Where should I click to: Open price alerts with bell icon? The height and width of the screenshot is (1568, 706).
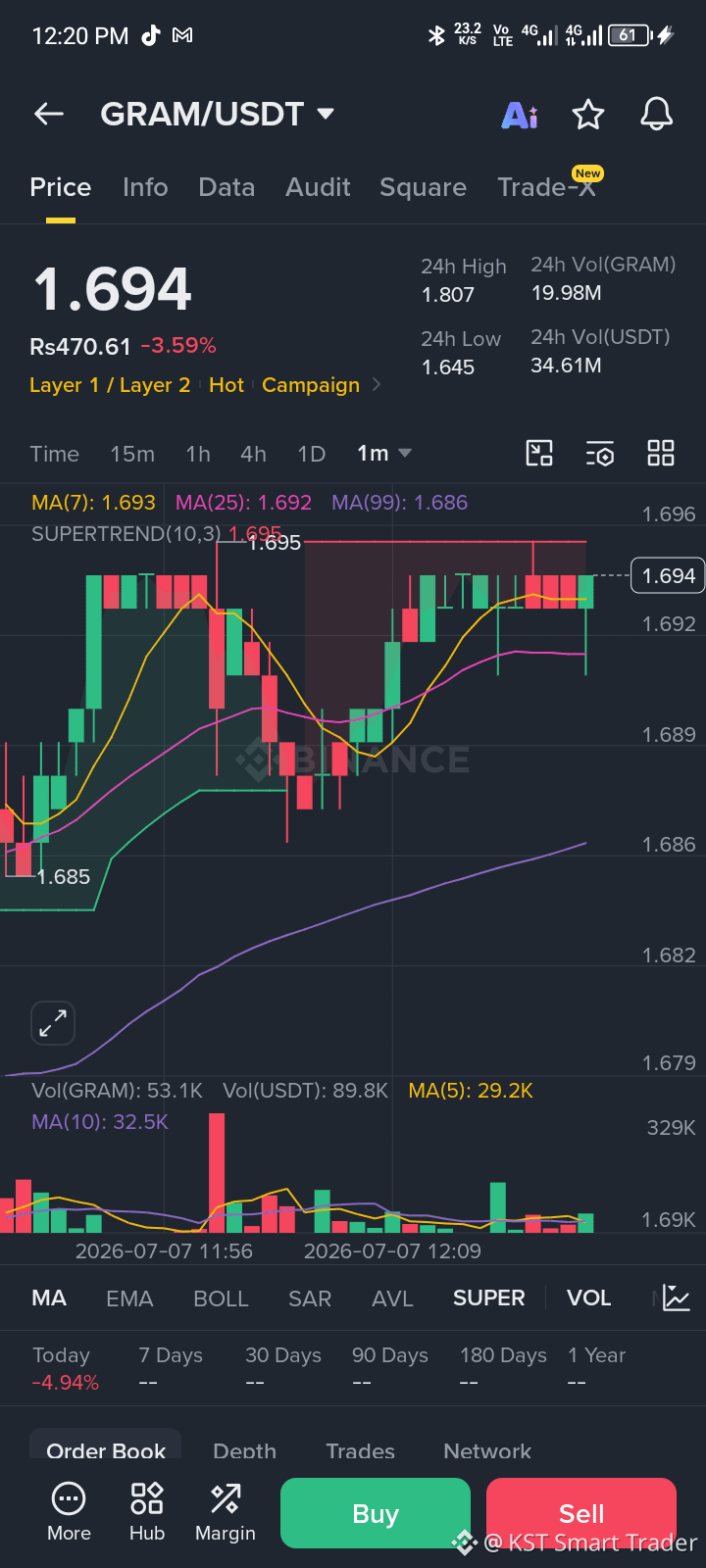click(657, 115)
